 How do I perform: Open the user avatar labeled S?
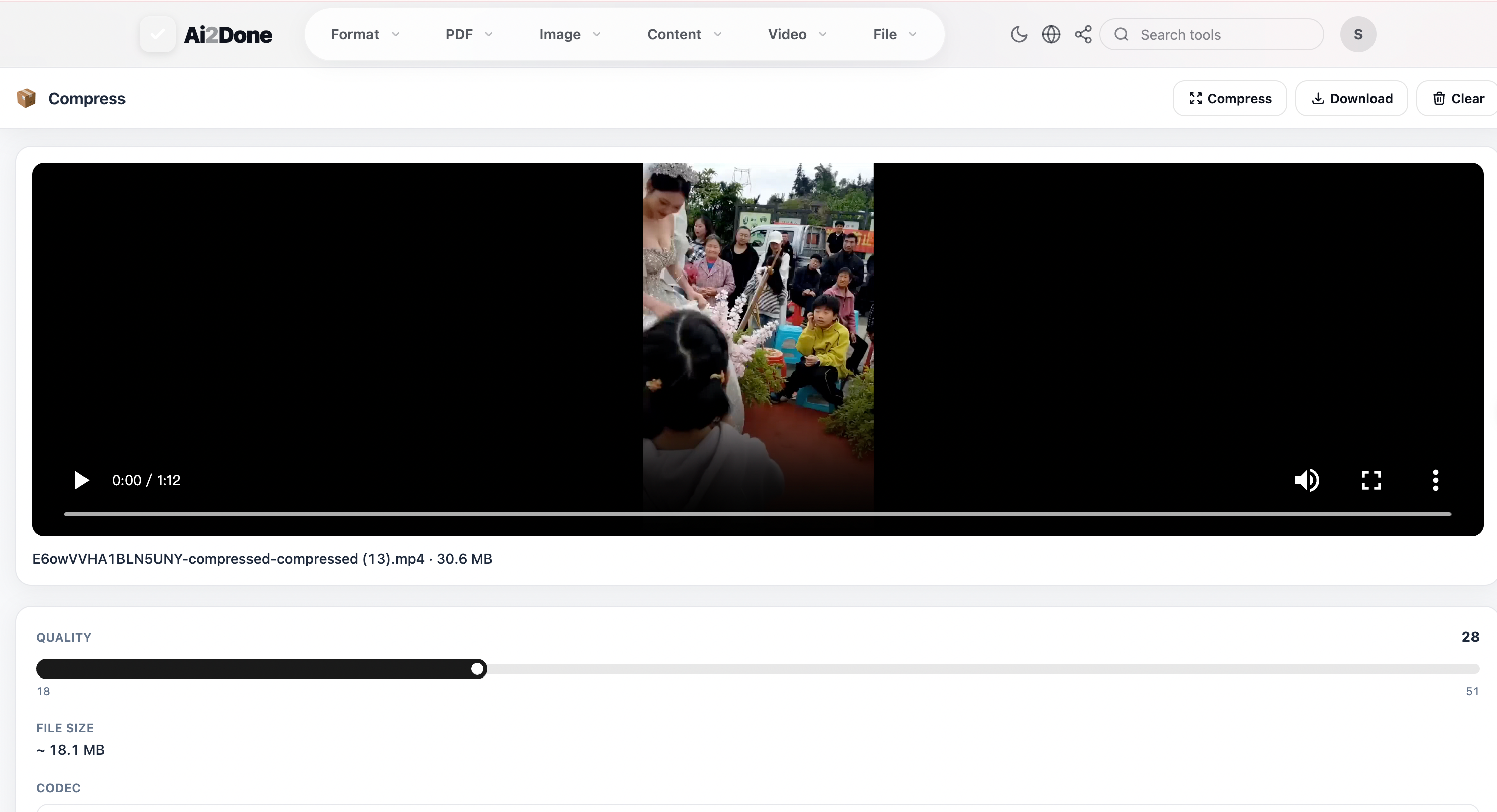point(1358,34)
